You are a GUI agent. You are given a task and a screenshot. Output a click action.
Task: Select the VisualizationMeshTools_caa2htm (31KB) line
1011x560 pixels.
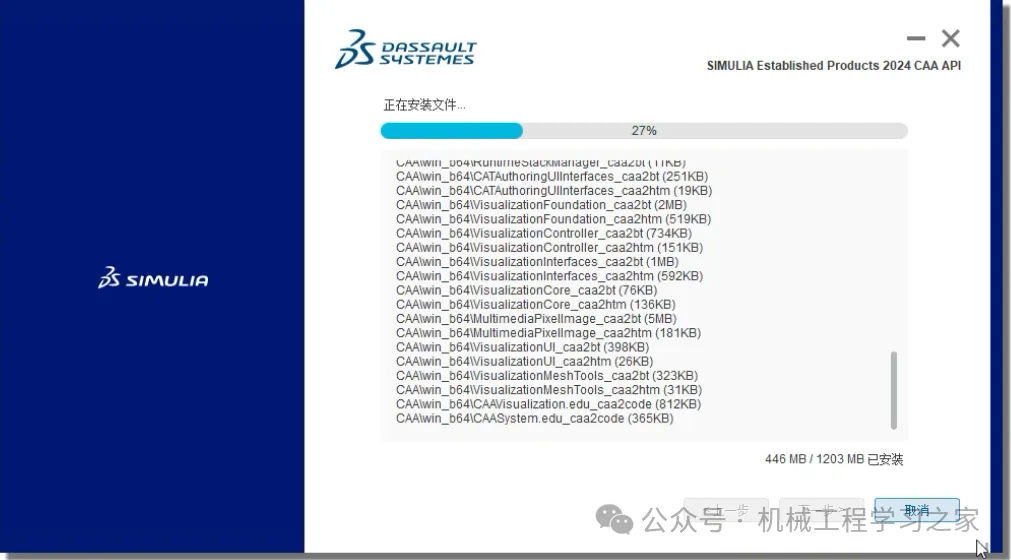pos(549,390)
